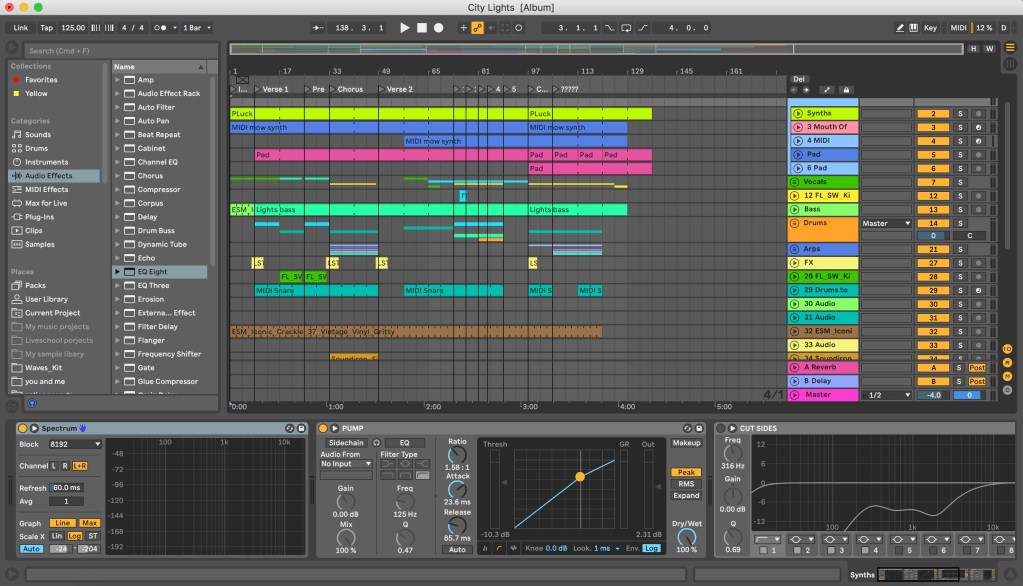Select RMS mode in PUMP compressor

[x=686, y=484]
